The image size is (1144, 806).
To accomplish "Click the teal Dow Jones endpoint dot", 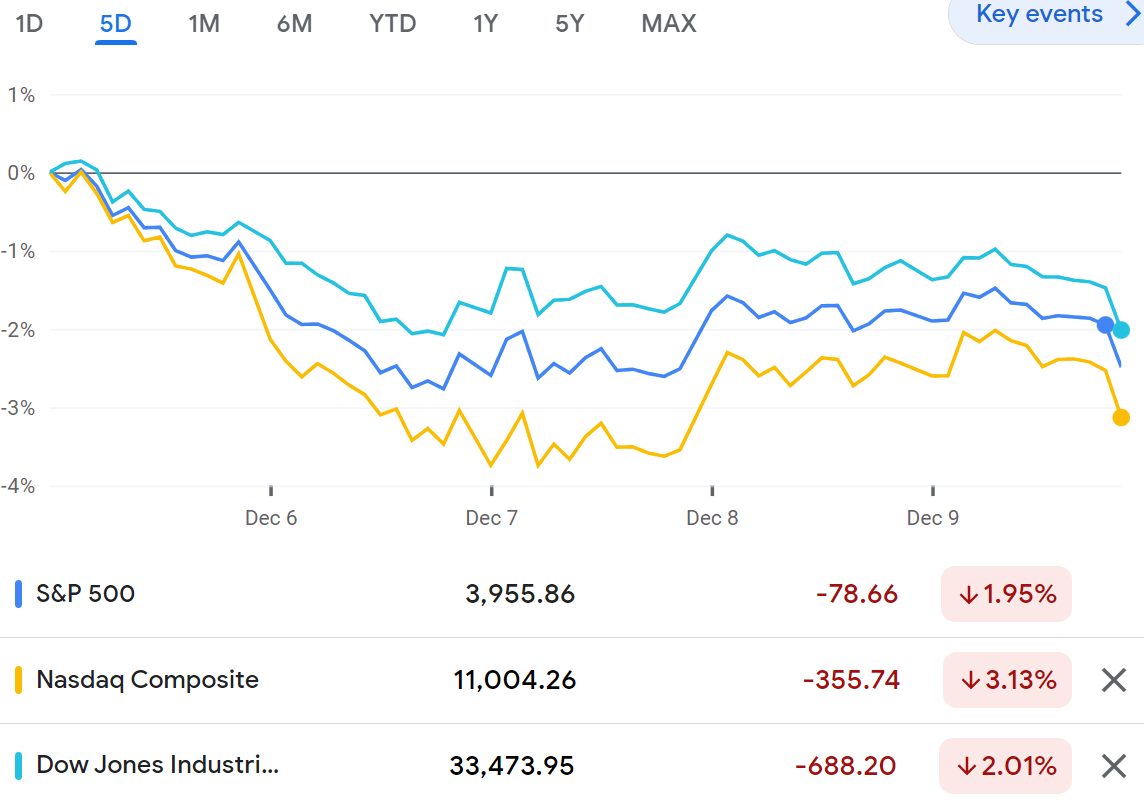I will tap(1121, 330).
